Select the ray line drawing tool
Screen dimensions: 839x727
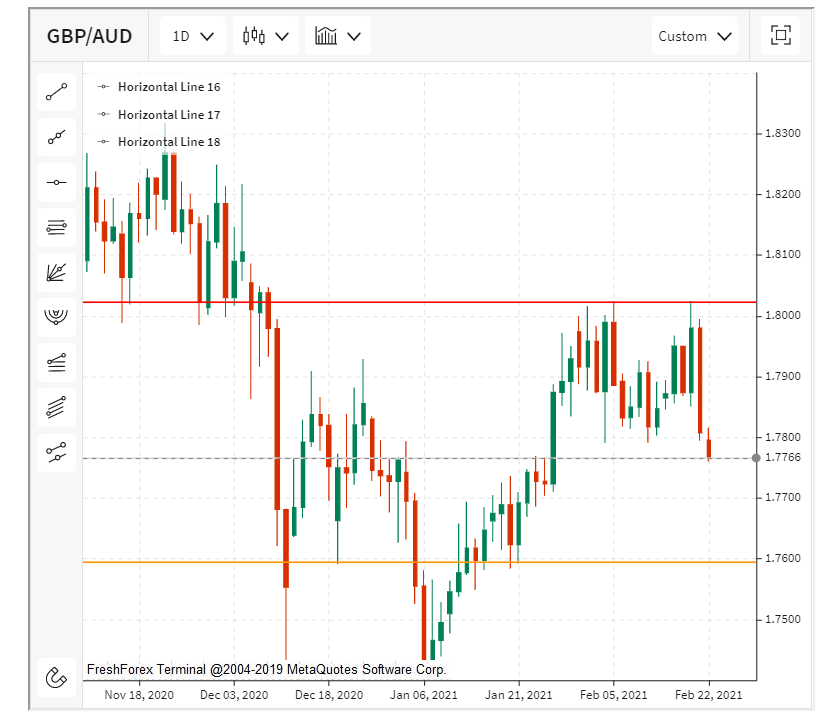56,137
